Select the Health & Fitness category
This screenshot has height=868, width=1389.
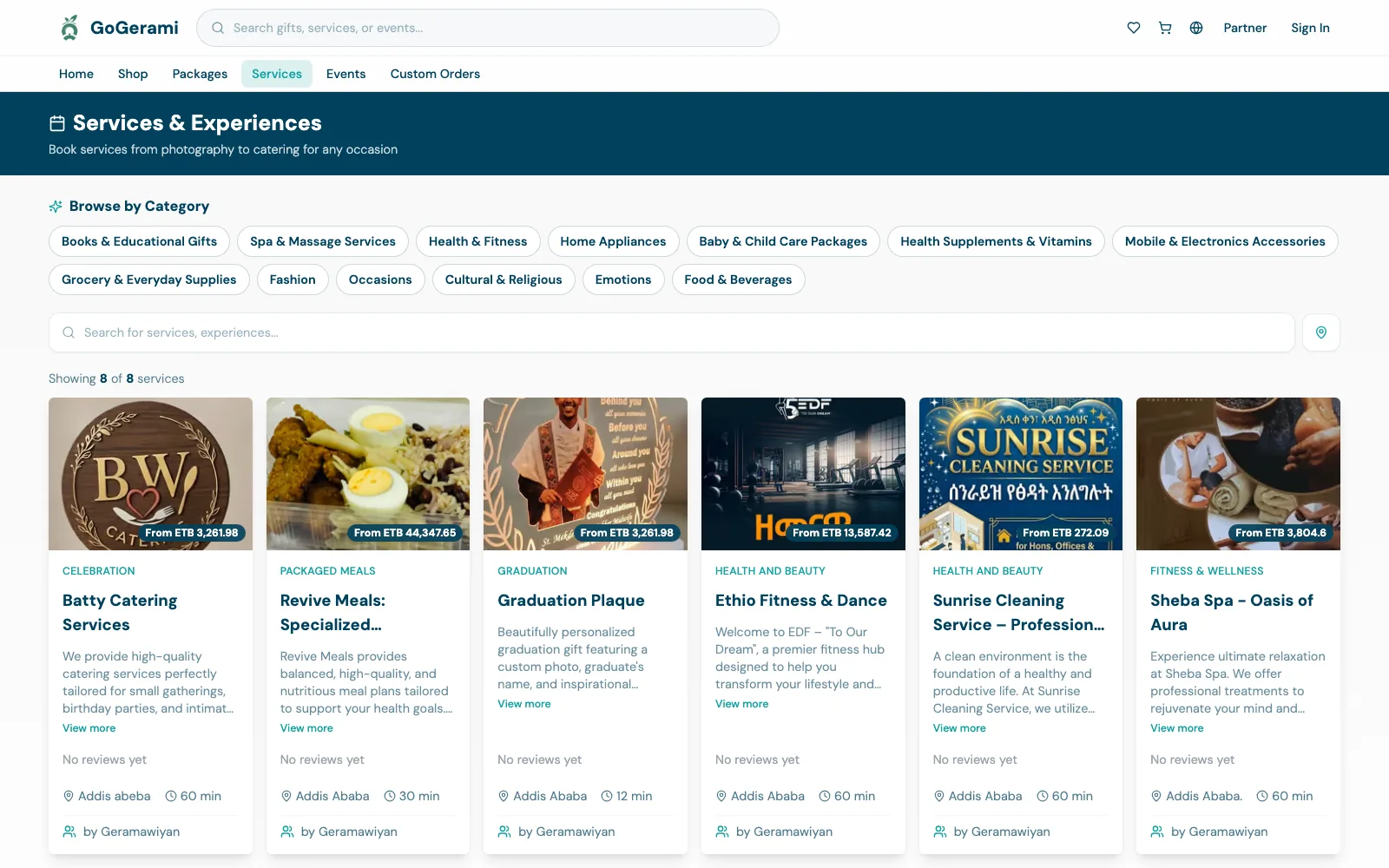pos(477,241)
